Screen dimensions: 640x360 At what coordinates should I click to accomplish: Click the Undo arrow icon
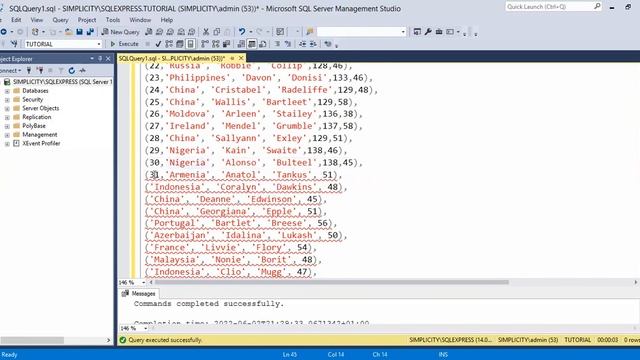tap(242, 31)
